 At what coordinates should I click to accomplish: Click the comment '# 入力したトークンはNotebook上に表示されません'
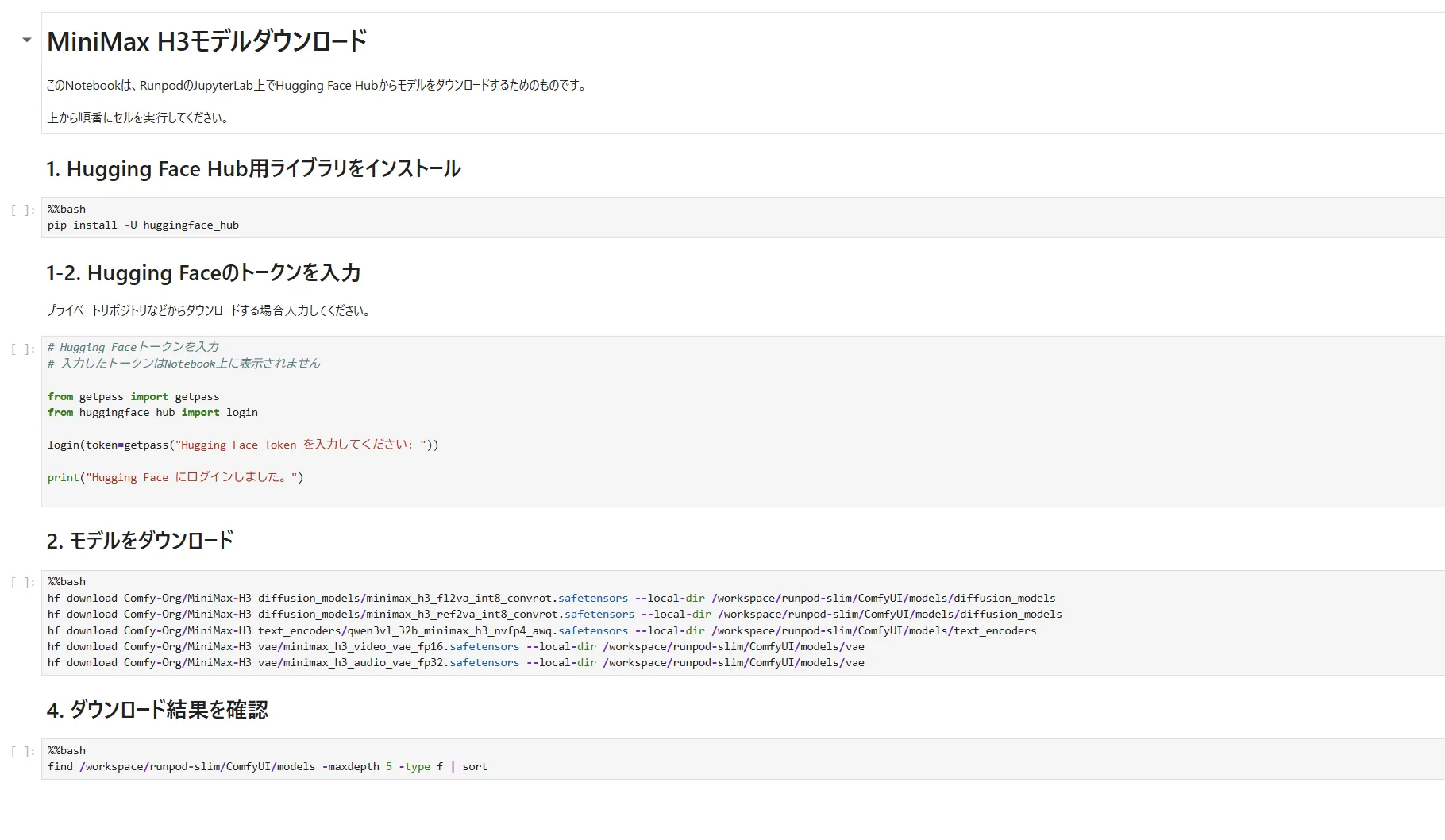click(184, 364)
